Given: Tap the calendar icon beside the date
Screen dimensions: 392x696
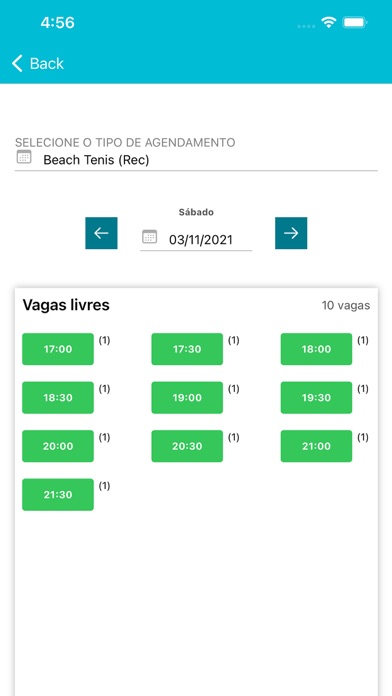Looking at the screenshot, I should tap(150, 237).
